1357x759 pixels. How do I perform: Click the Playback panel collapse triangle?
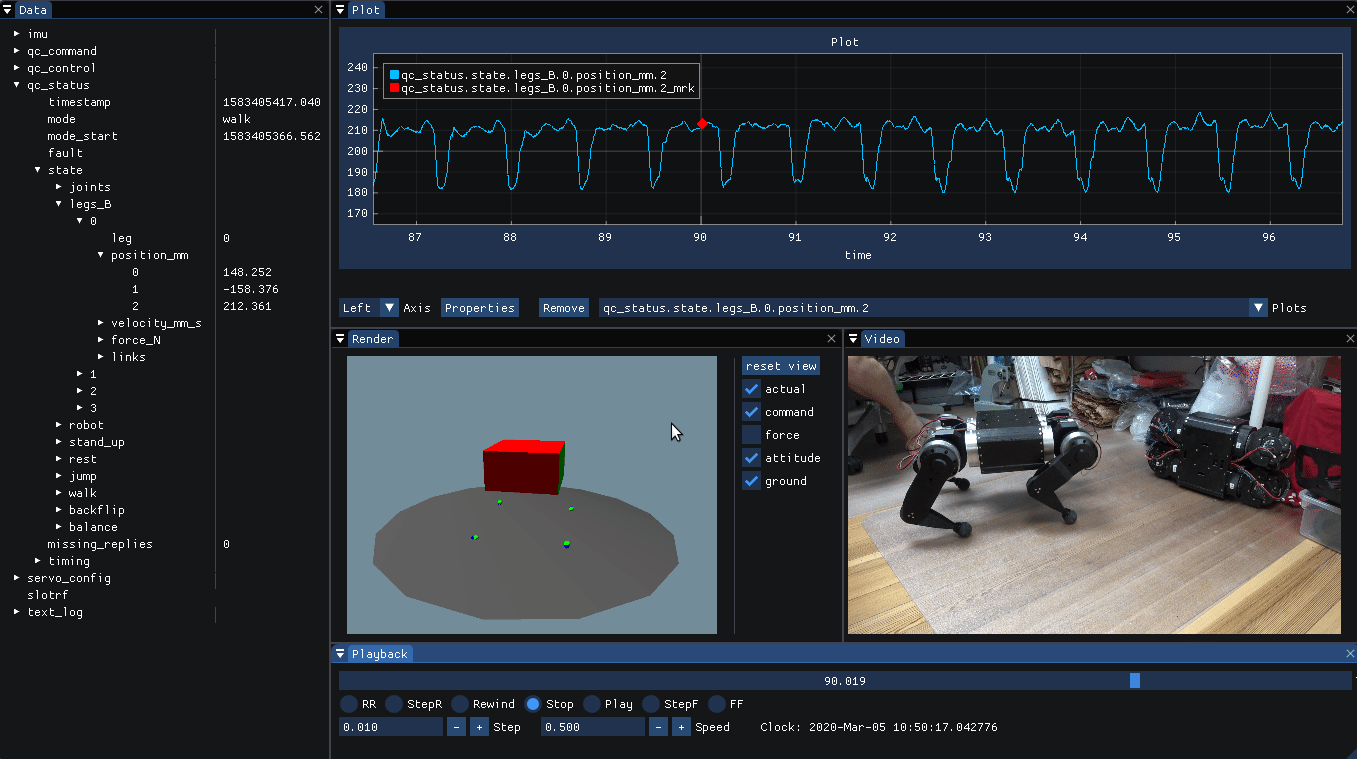tap(340, 654)
